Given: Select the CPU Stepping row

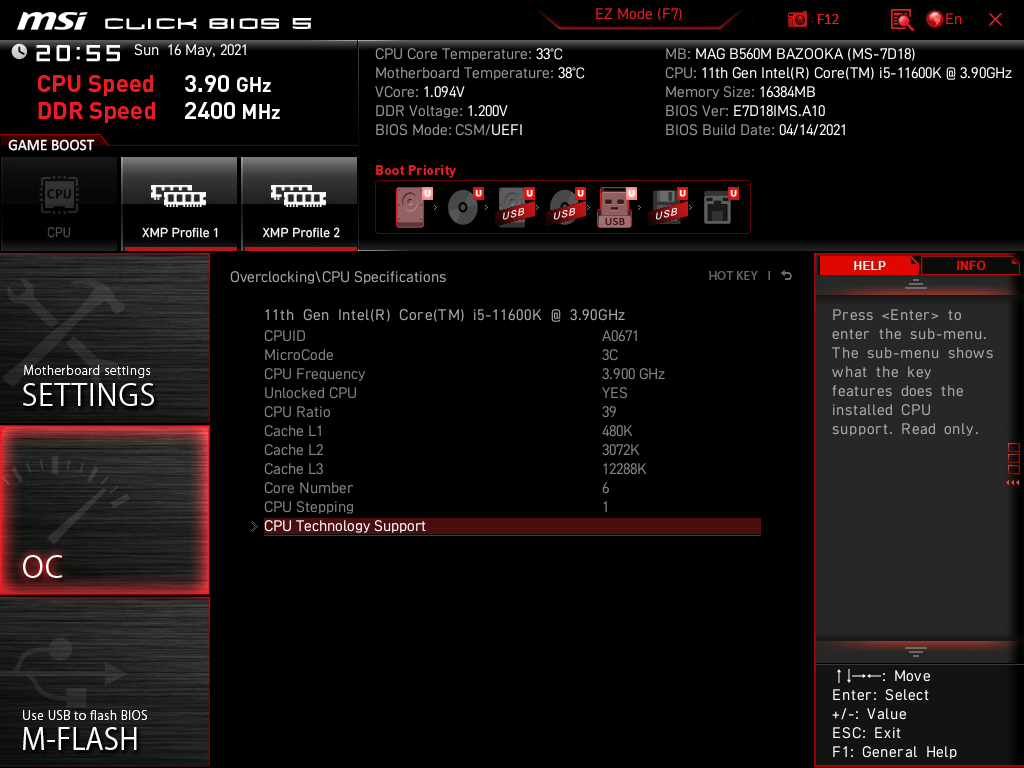Looking at the screenshot, I should (x=512, y=507).
